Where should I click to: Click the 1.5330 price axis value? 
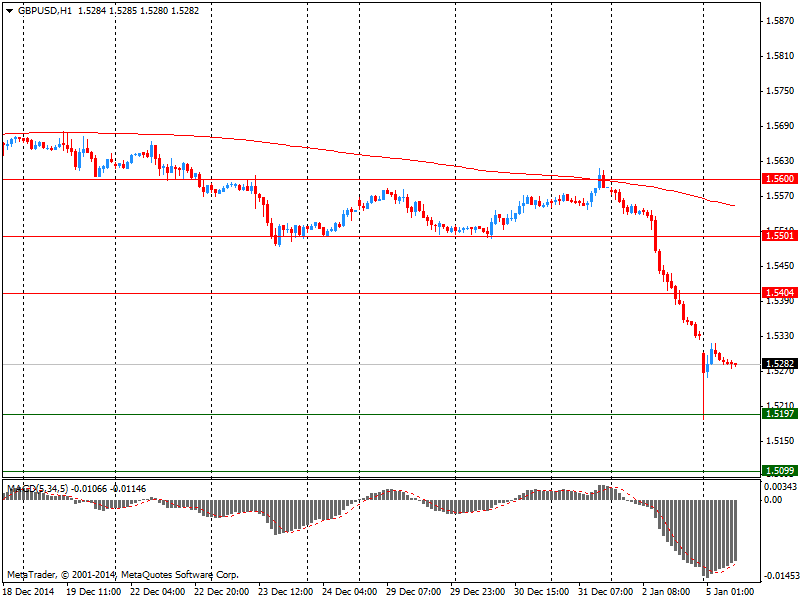coord(780,336)
